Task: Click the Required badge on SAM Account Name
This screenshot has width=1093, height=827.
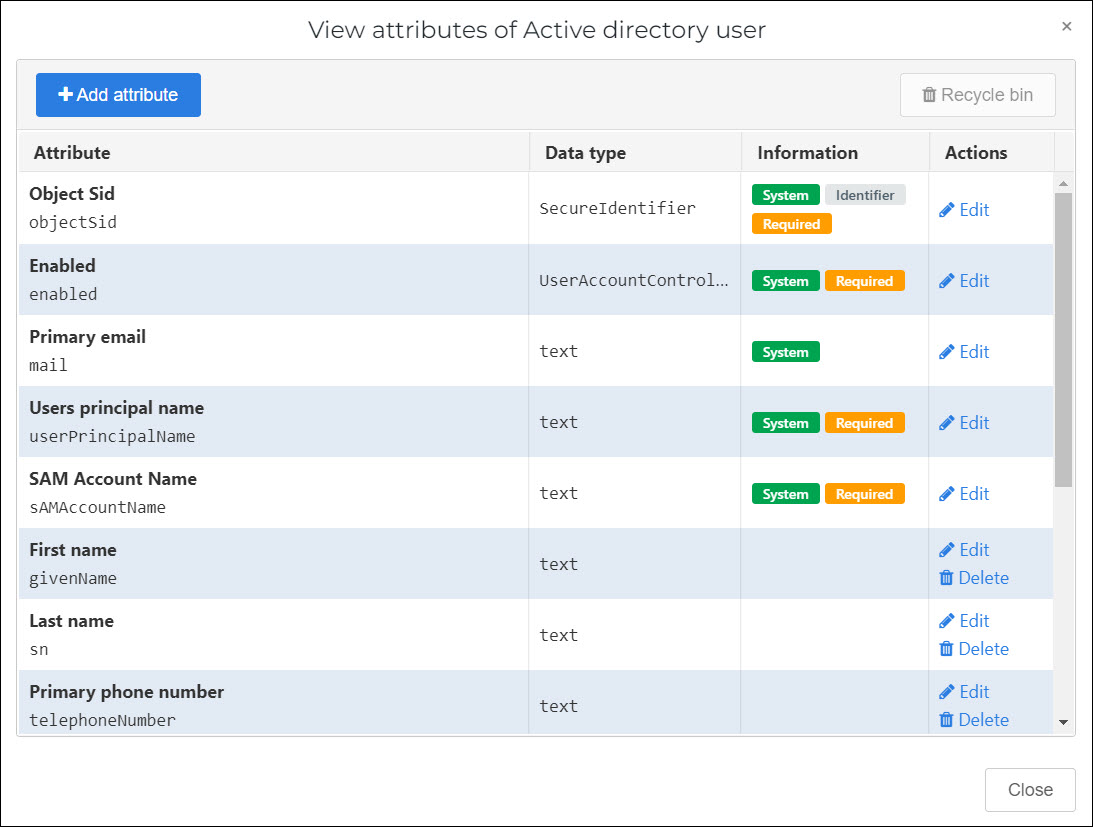Action: pos(864,494)
